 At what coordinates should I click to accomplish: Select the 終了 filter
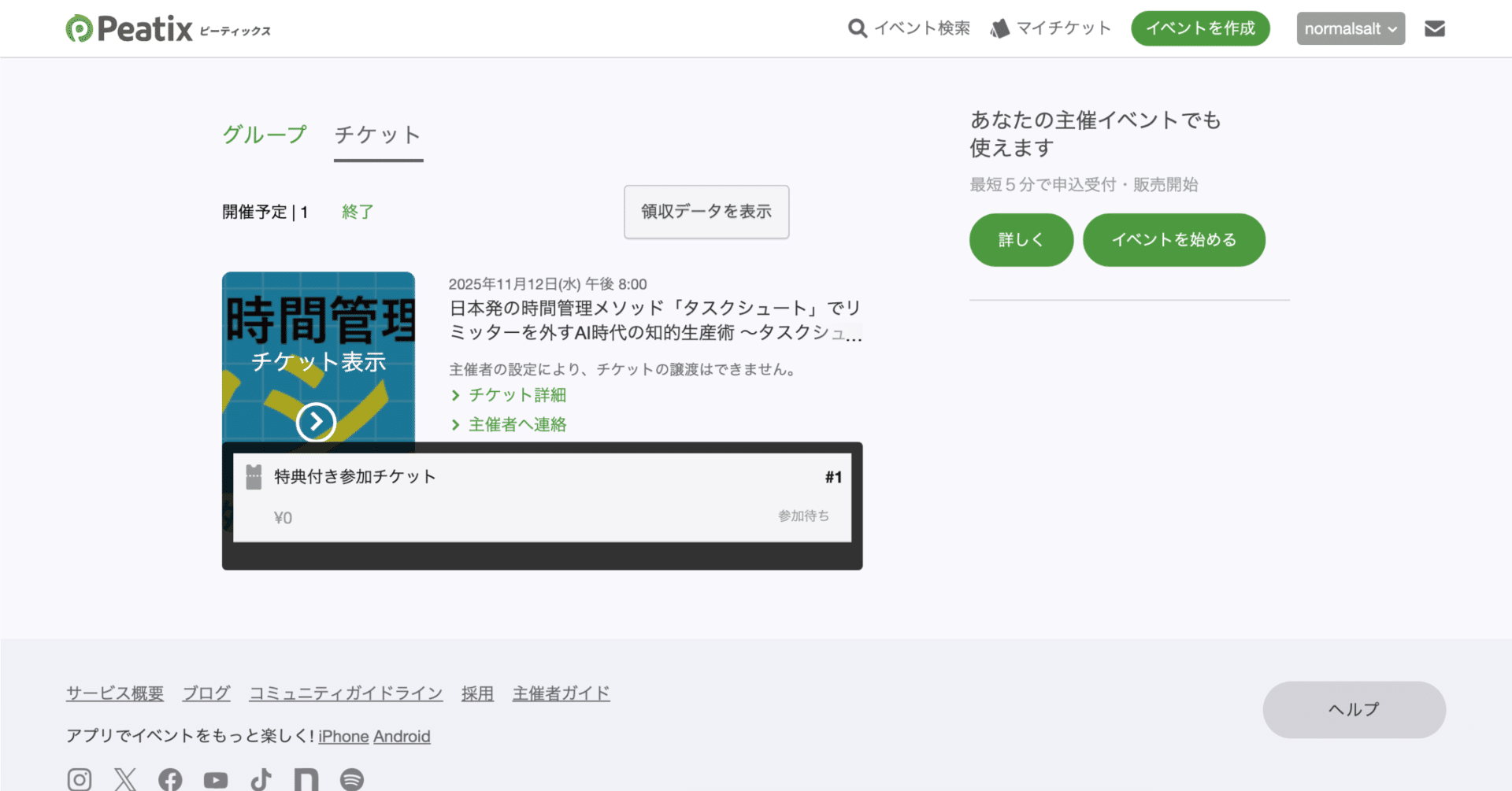[x=358, y=211]
